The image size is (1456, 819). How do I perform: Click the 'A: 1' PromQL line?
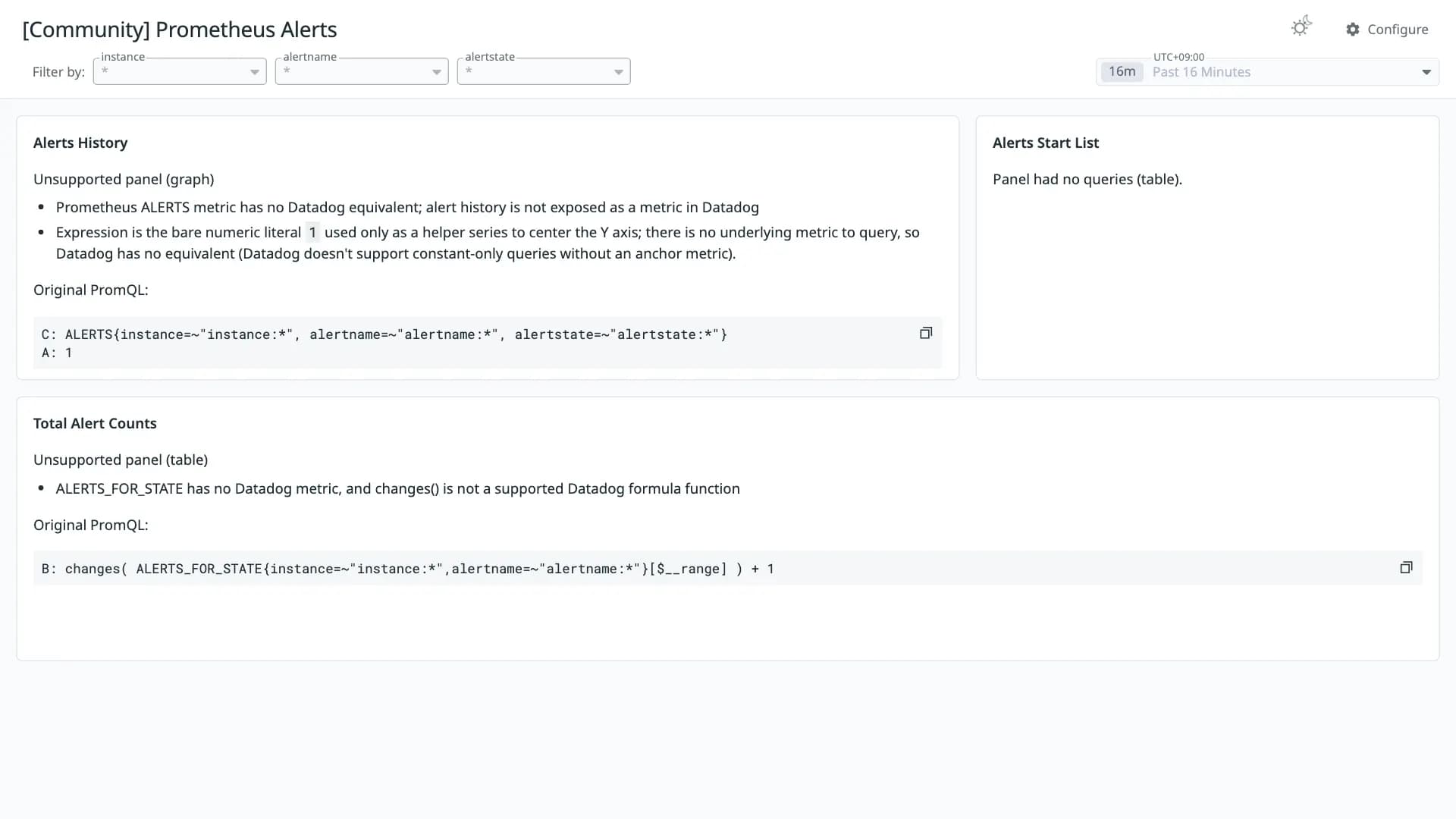[57, 353]
